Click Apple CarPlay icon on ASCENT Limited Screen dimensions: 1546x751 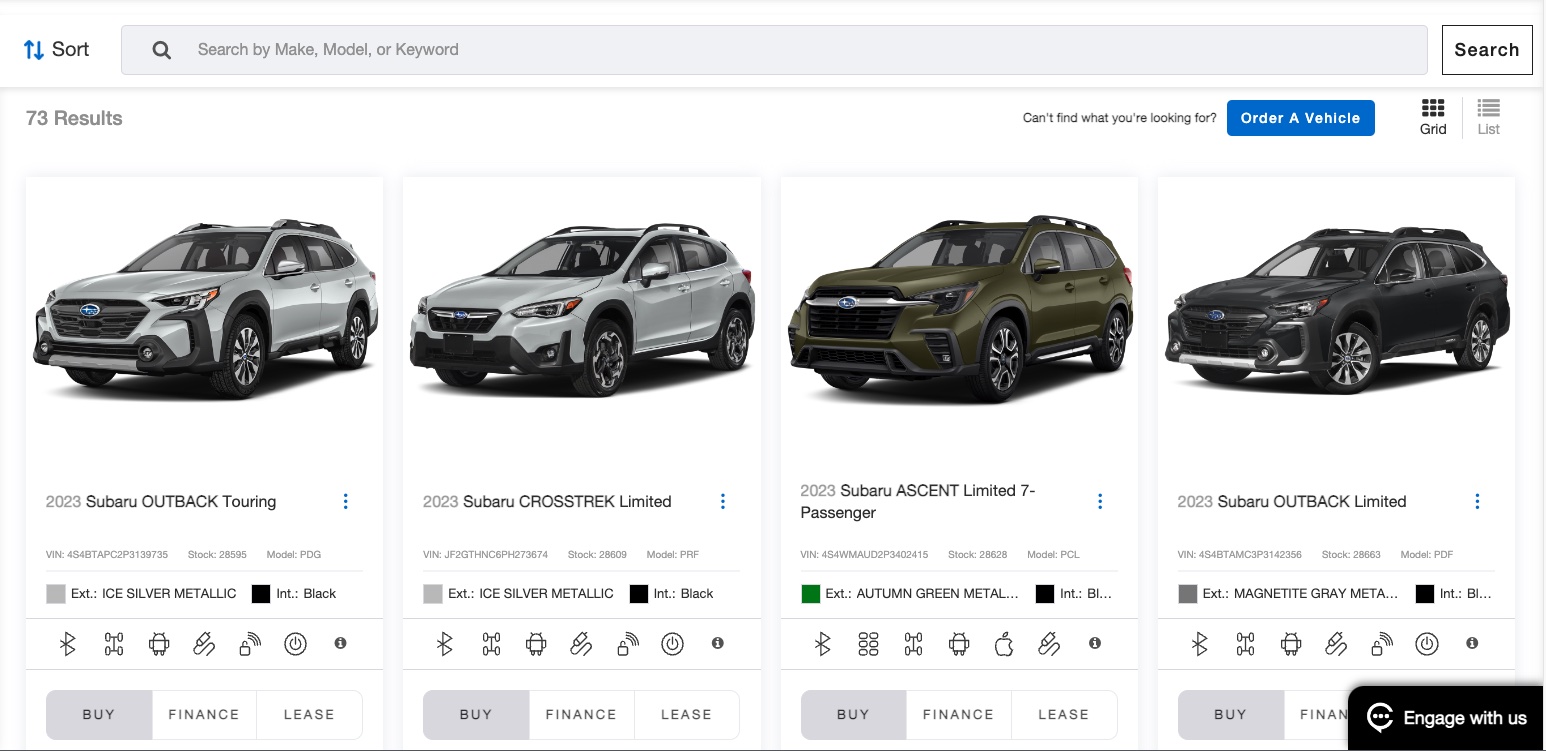click(x=1004, y=644)
